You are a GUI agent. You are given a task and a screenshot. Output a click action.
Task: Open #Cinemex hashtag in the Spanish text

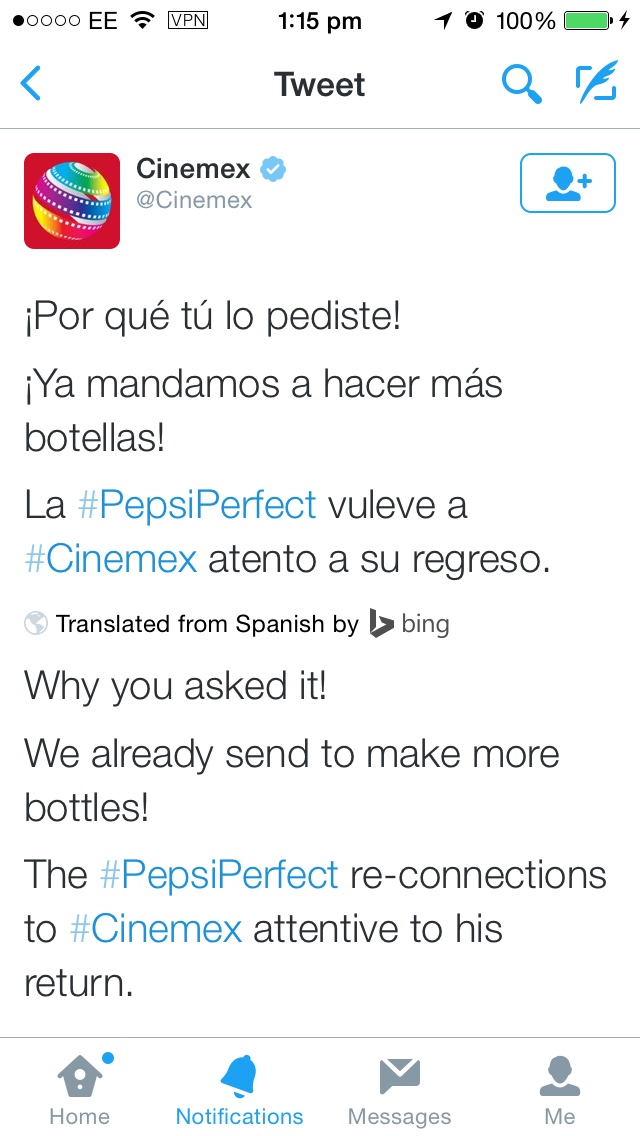click(x=111, y=559)
